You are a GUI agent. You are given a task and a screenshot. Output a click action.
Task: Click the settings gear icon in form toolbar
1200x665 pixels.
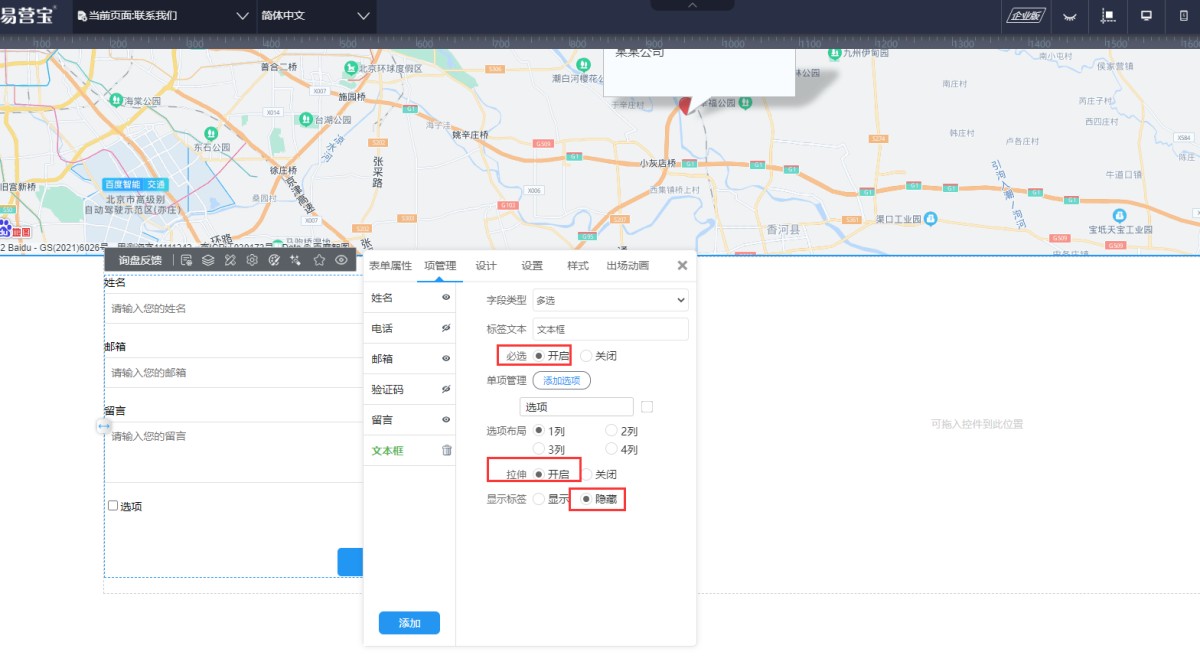coord(252,260)
